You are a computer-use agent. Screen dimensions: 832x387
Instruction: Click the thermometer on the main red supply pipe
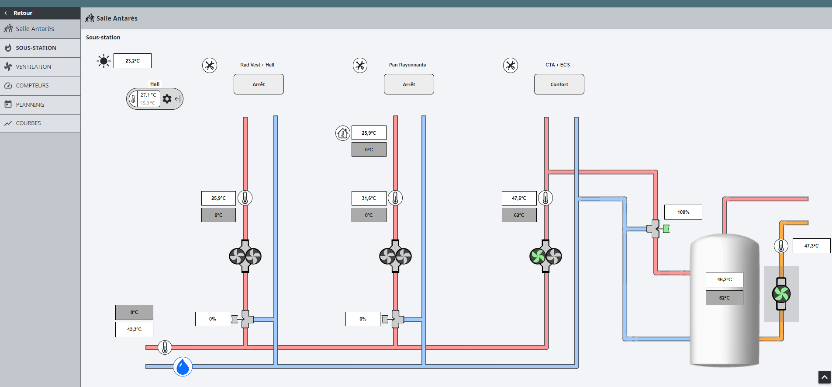(165, 348)
